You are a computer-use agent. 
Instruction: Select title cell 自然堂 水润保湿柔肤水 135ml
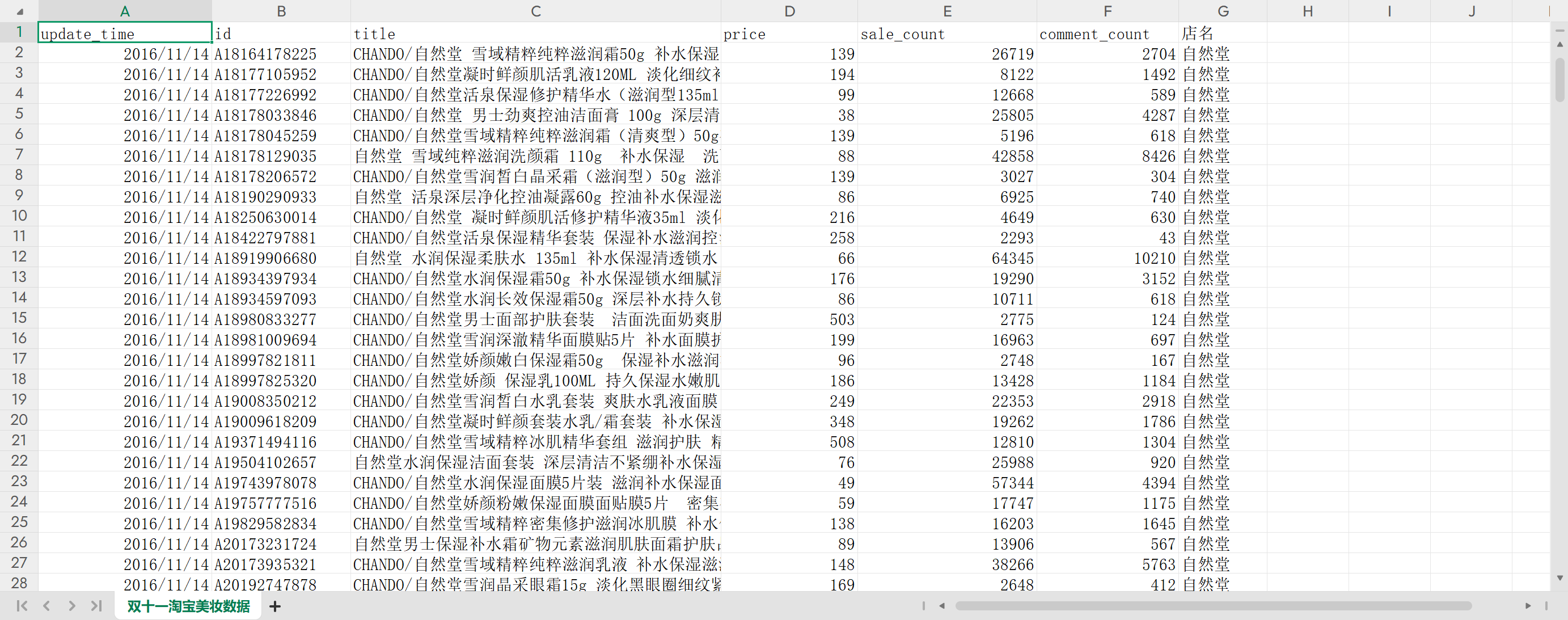536,258
